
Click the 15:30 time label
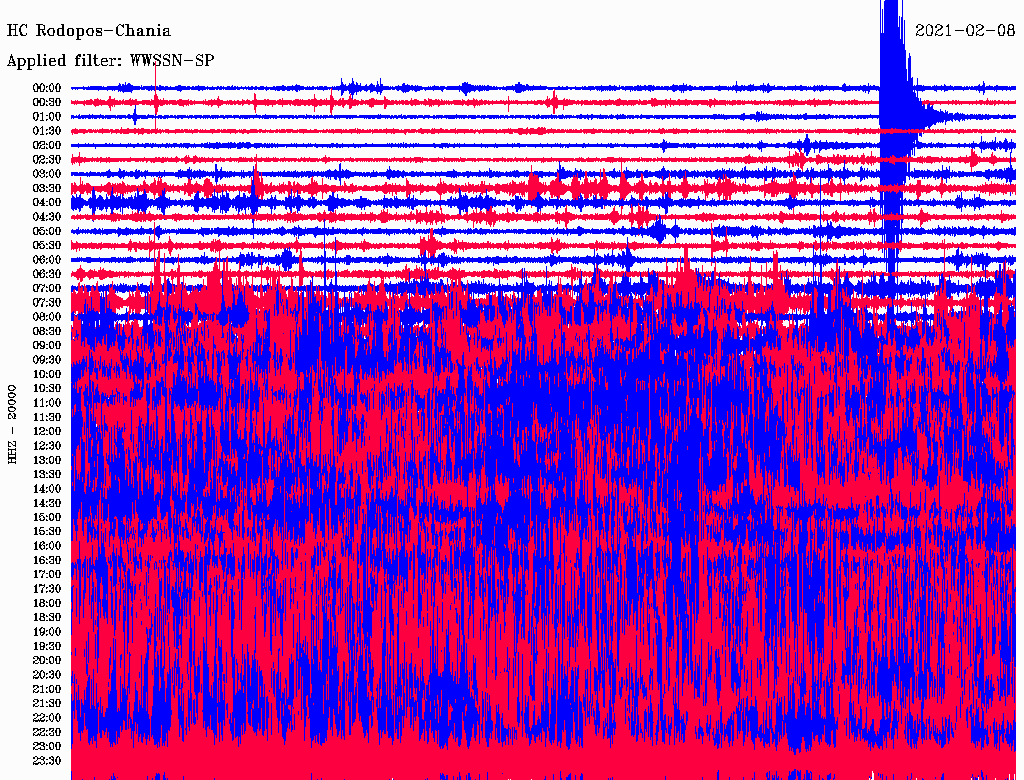(x=47, y=532)
